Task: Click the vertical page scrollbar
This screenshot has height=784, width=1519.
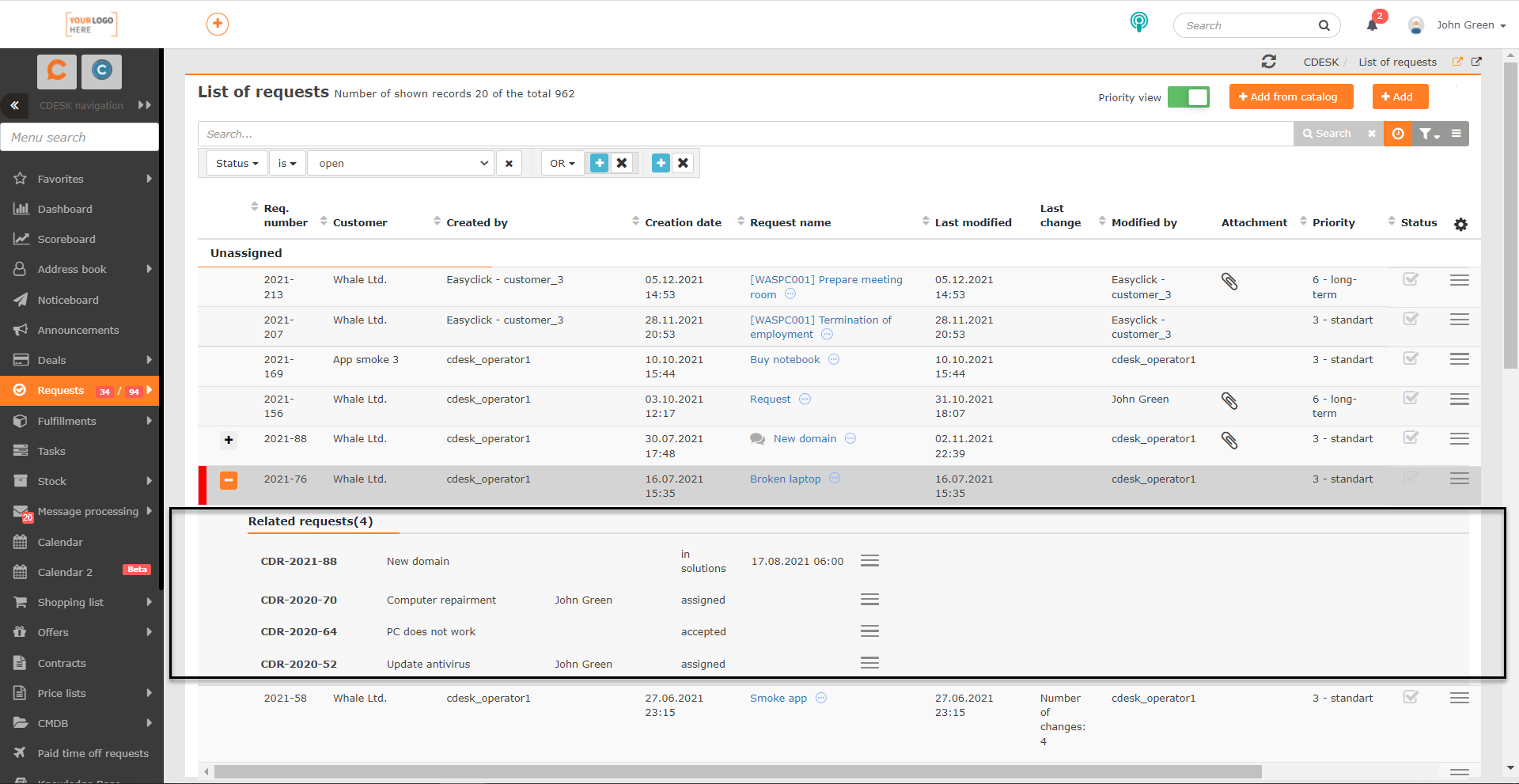Action: [1510, 214]
